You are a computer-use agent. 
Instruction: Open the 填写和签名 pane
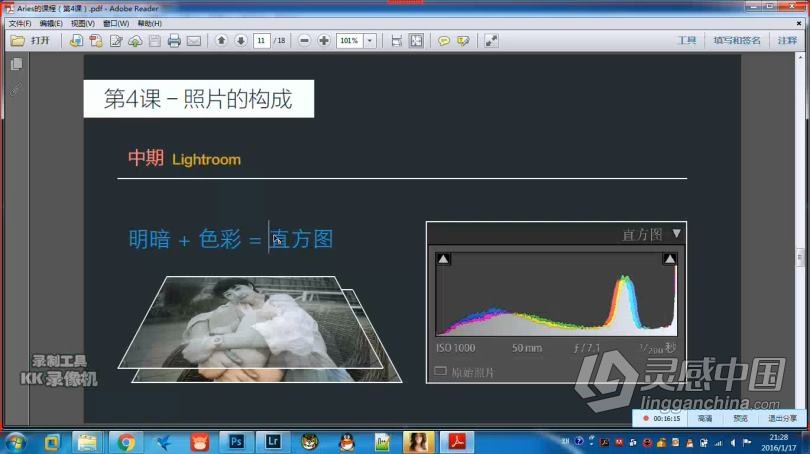(x=737, y=40)
